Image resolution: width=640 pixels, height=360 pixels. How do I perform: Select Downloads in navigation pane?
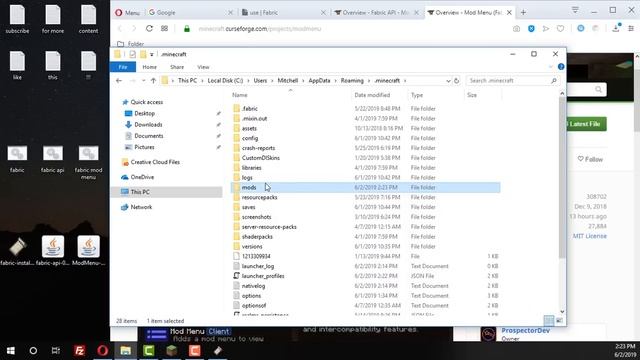click(x=148, y=124)
